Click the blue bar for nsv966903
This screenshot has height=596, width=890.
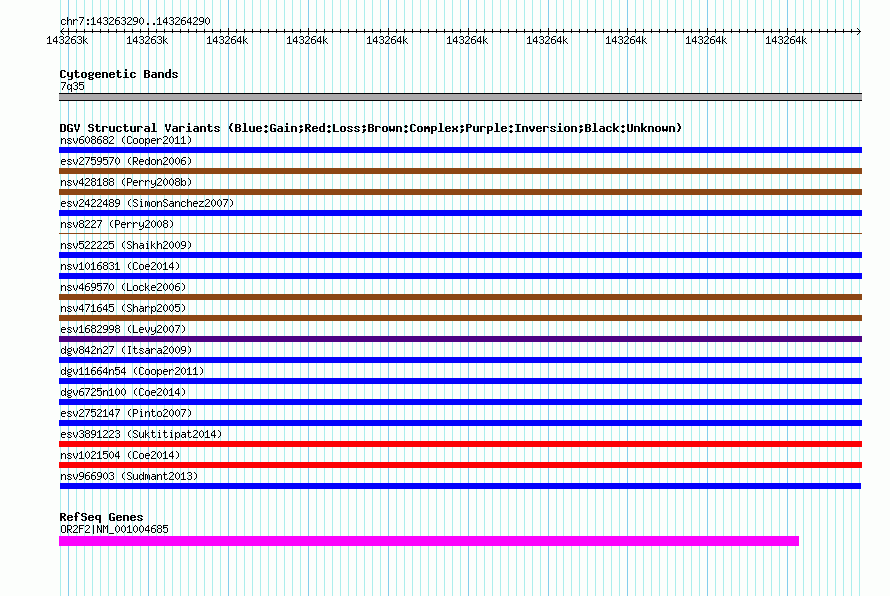click(460, 486)
